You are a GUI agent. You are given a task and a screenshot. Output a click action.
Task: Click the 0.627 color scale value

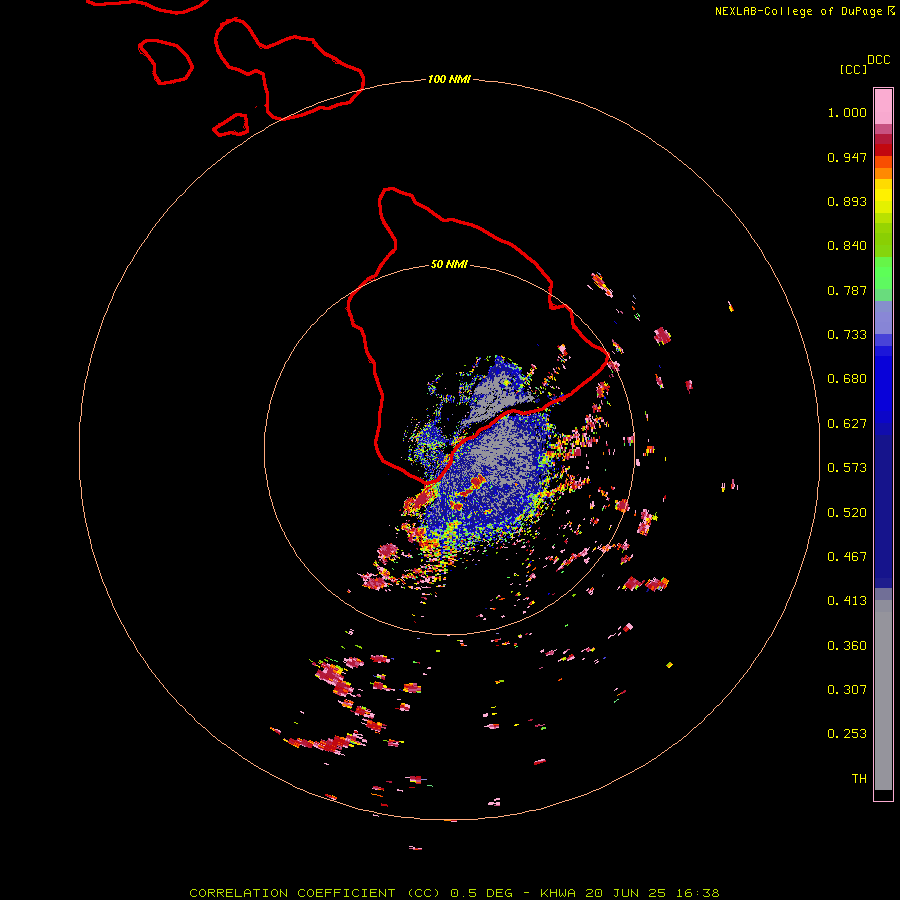(847, 424)
